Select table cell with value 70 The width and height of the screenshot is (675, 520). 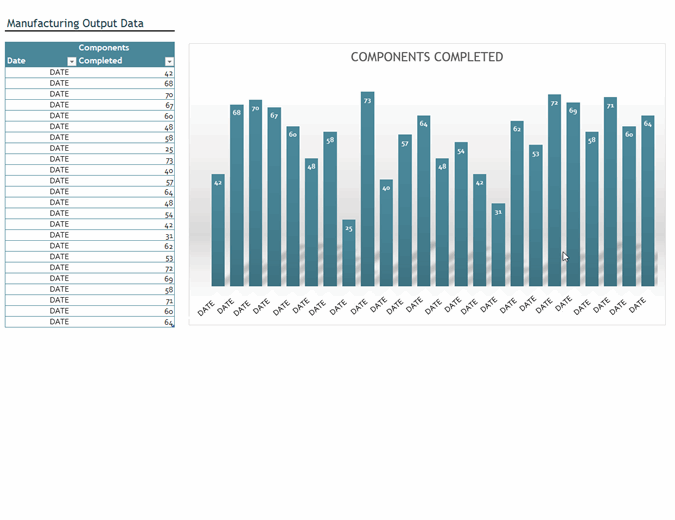point(126,94)
